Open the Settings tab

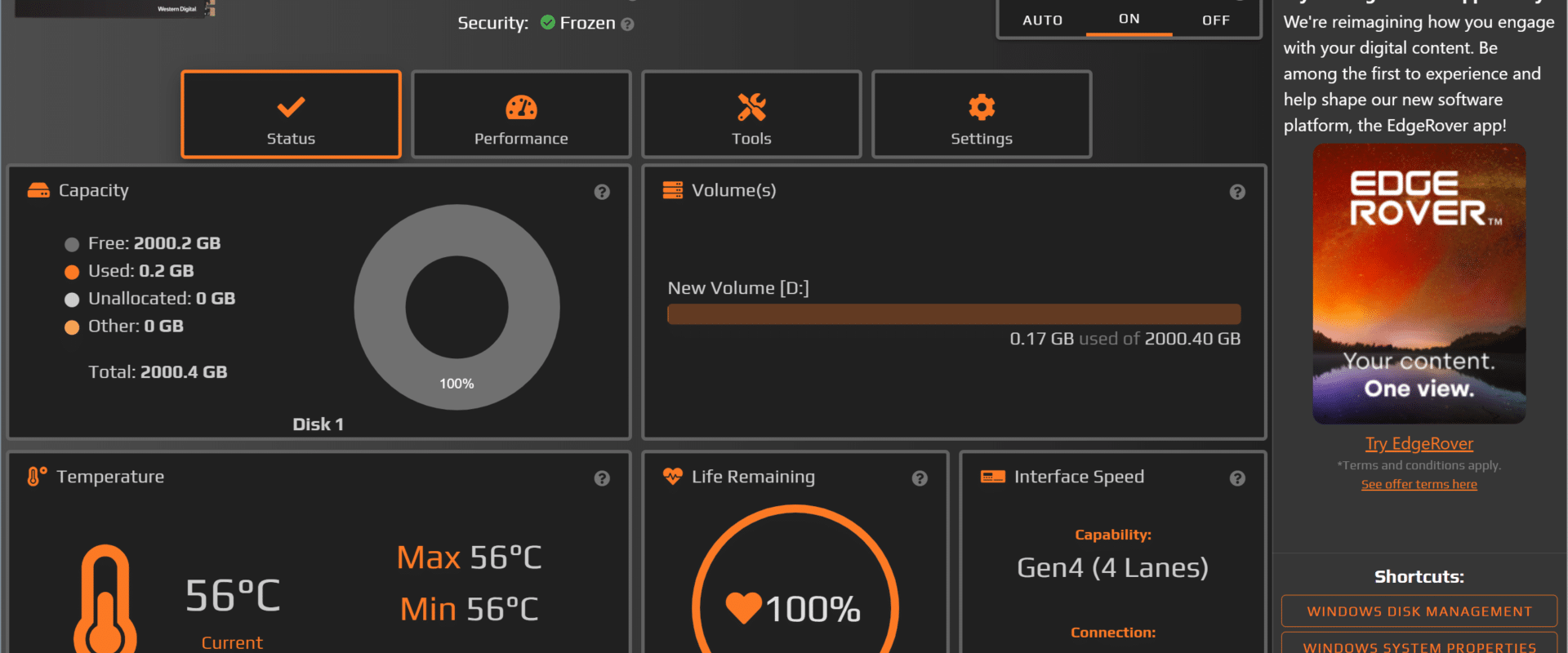[x=982, y=114]
